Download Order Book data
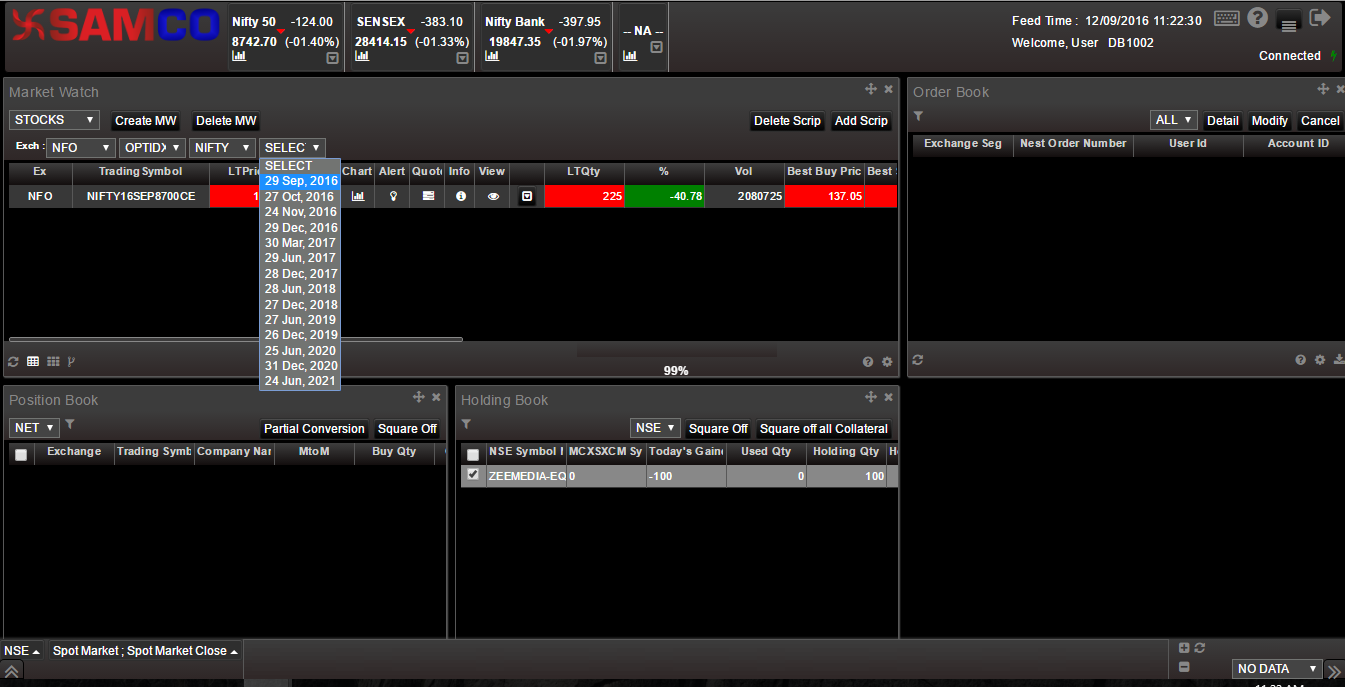Viewport: 1345px width, 687px height. (x=1339, y=360)
